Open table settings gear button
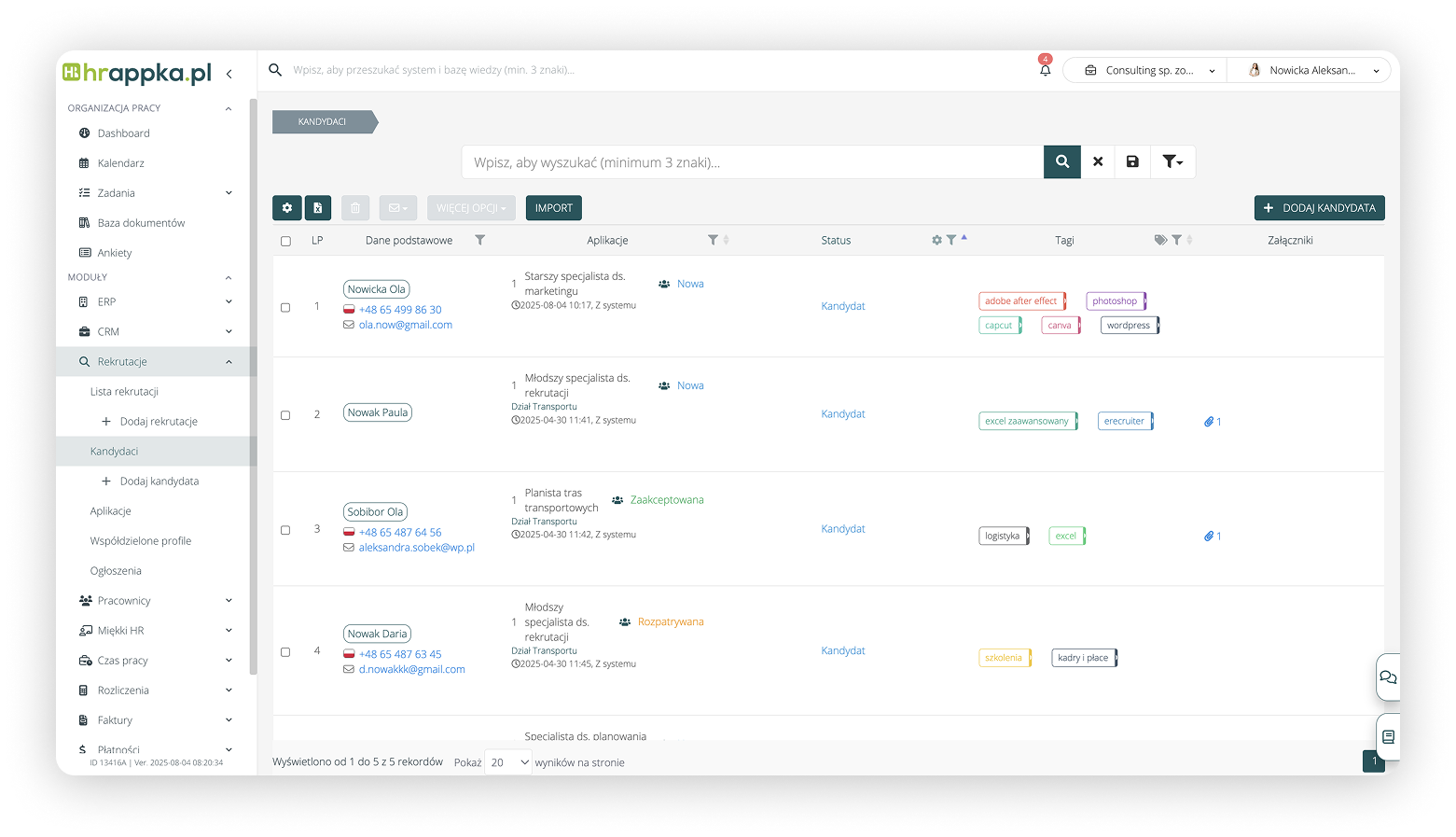Image resolution: width=1456 pixels, height=837 pixels. click(x=286, y=208)
